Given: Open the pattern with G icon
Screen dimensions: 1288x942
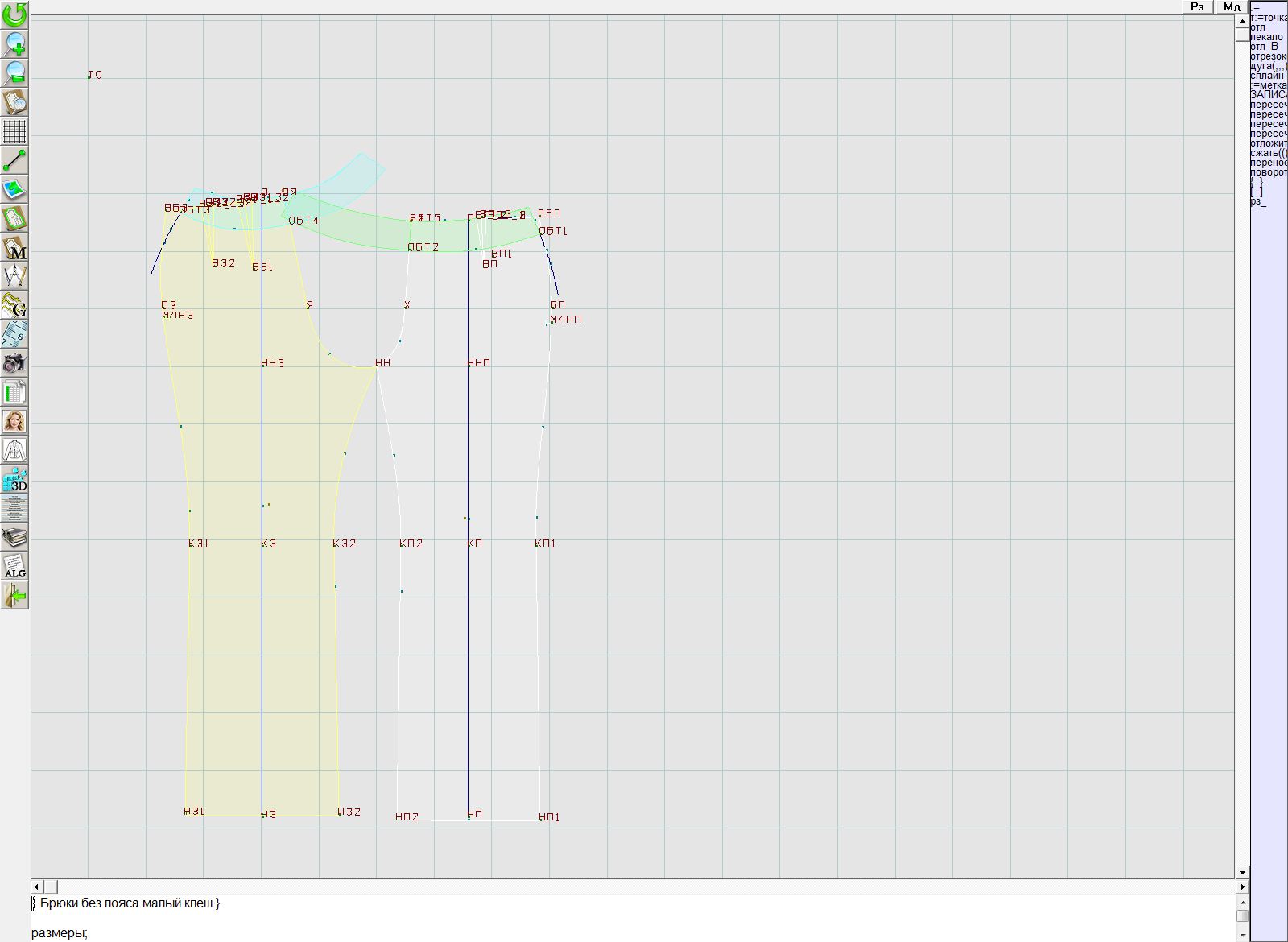Looking at the screenshot, I should (x=14, y=305).
